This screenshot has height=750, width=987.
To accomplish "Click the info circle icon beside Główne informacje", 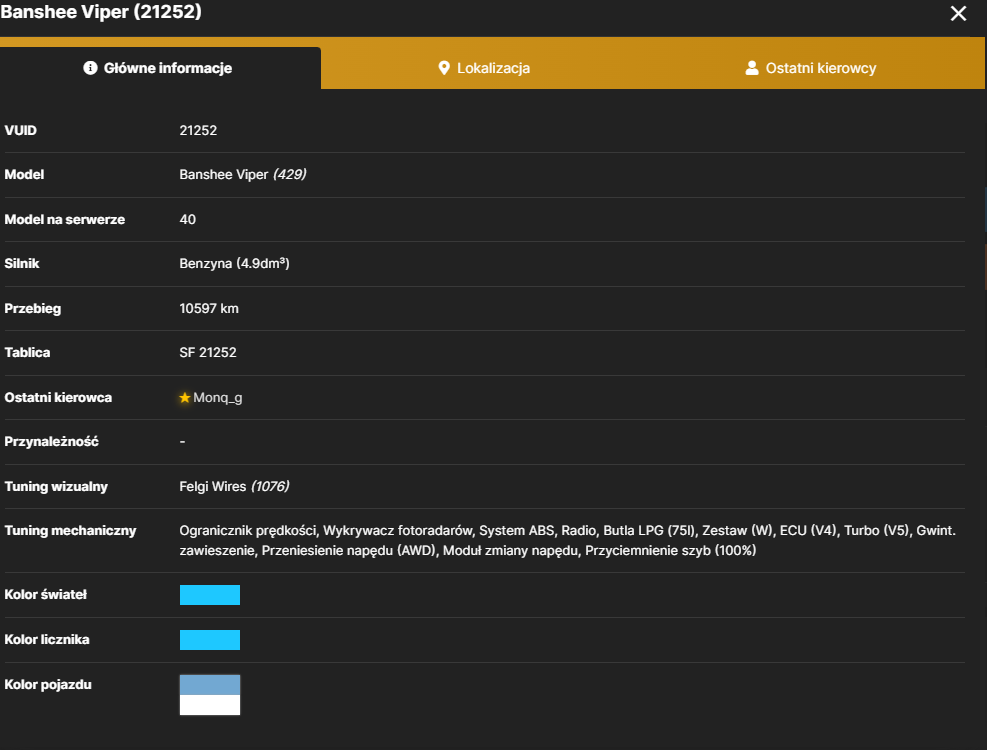I will tap(90, 68).
